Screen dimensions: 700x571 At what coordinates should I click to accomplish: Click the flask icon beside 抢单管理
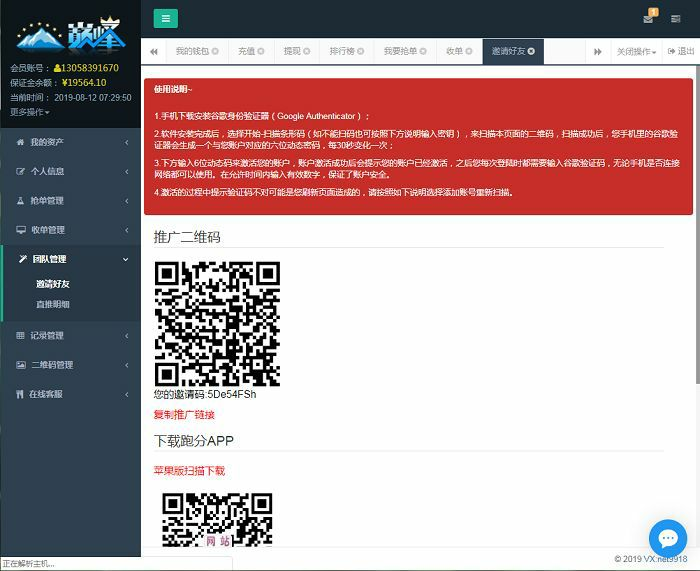pos(20,200)
